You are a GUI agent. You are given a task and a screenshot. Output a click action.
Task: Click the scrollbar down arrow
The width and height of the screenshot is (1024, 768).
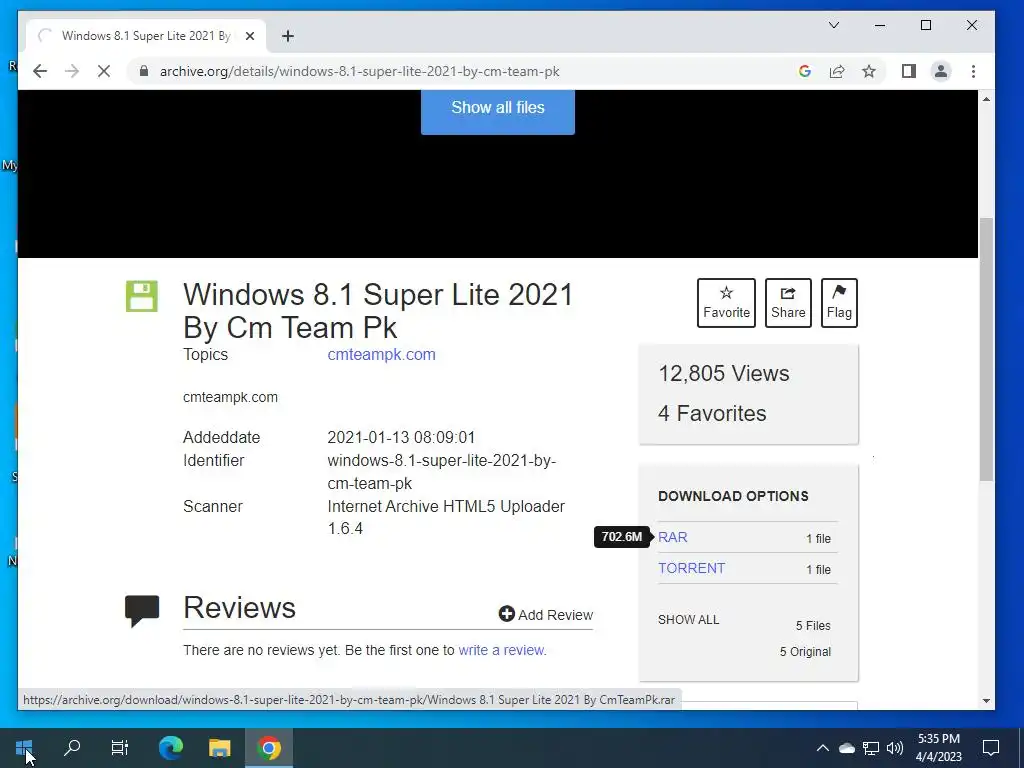[x=986, y=701]
